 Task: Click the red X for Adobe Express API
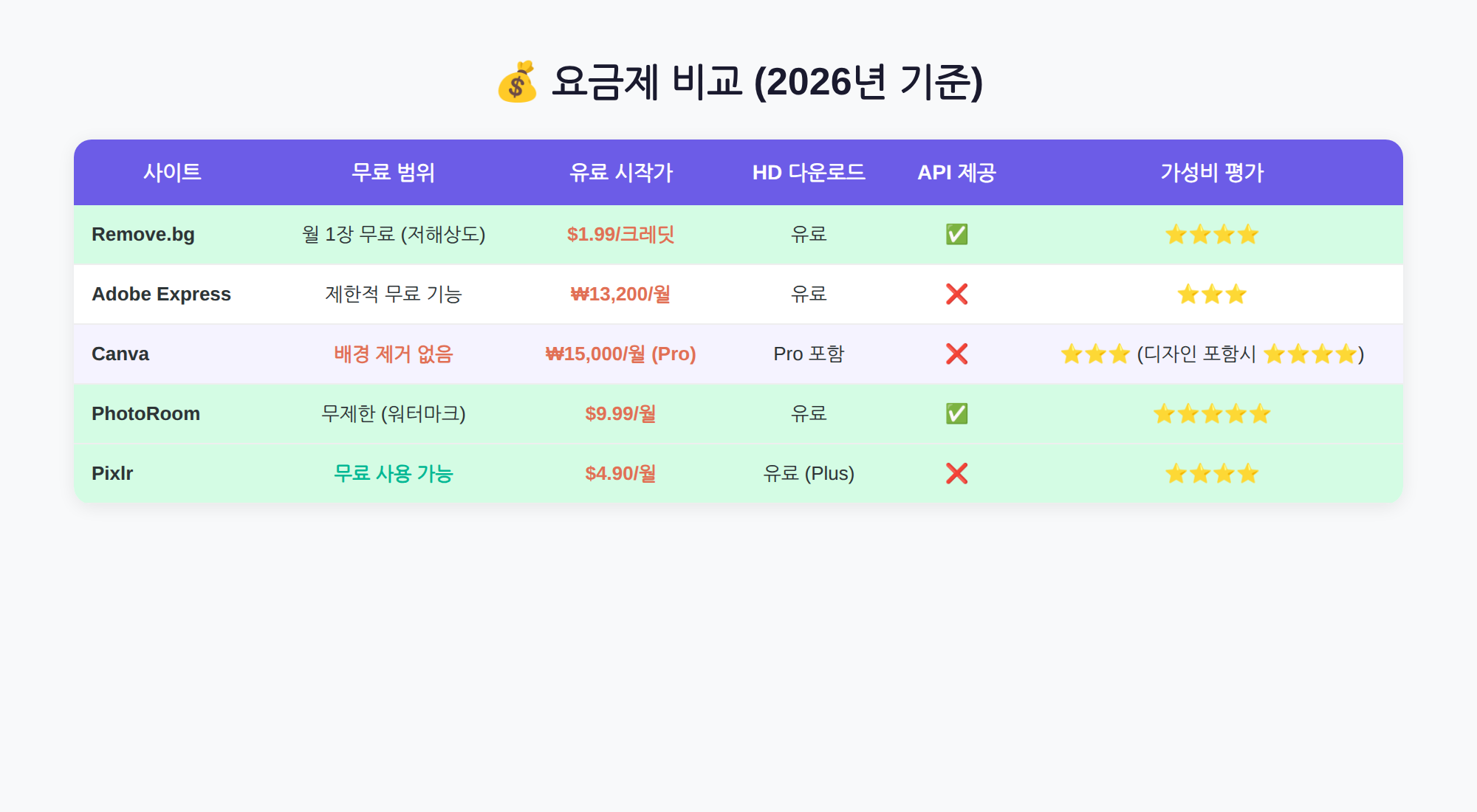(956, 294)
